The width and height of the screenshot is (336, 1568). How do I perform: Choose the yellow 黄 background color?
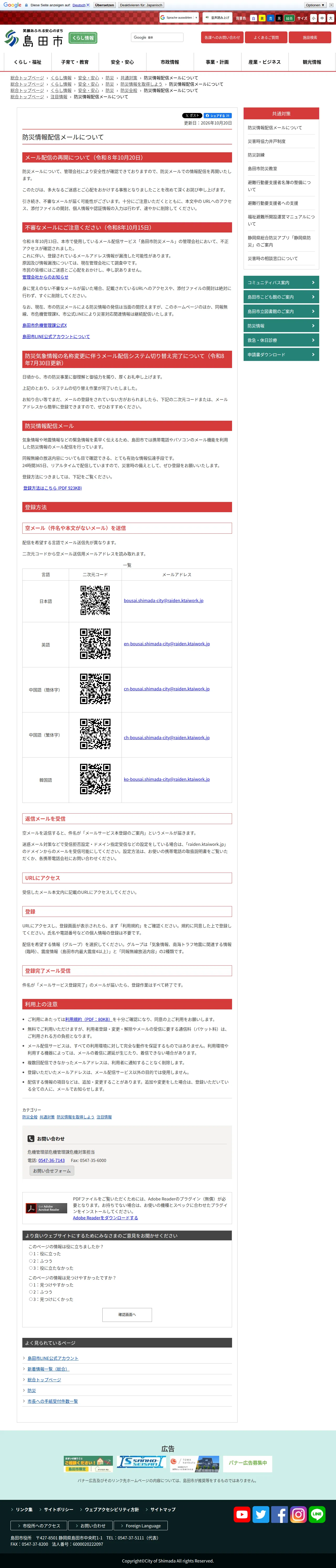tap(262, 18)
